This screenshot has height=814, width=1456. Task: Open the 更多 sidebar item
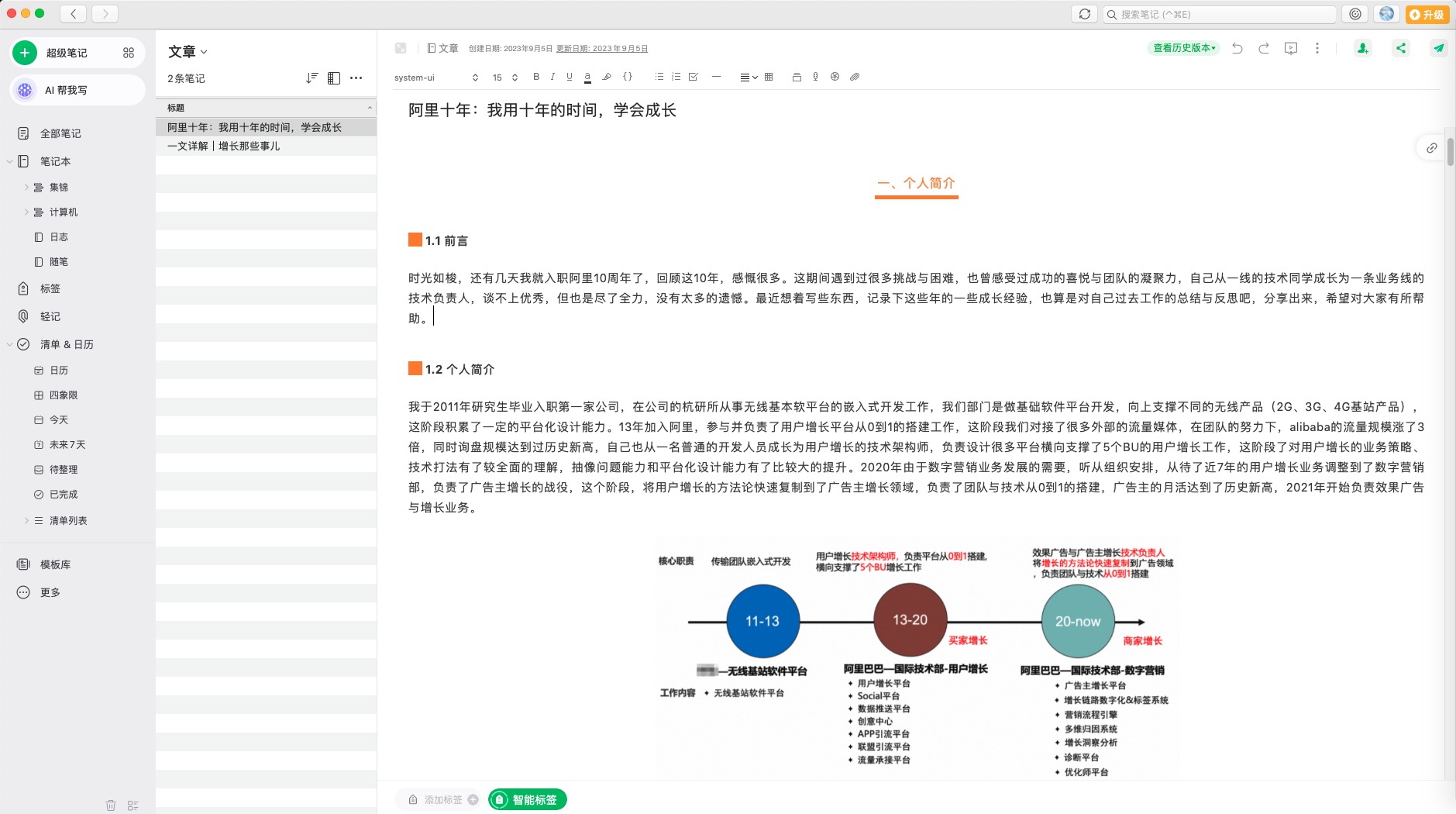click(x=50, y=592)
